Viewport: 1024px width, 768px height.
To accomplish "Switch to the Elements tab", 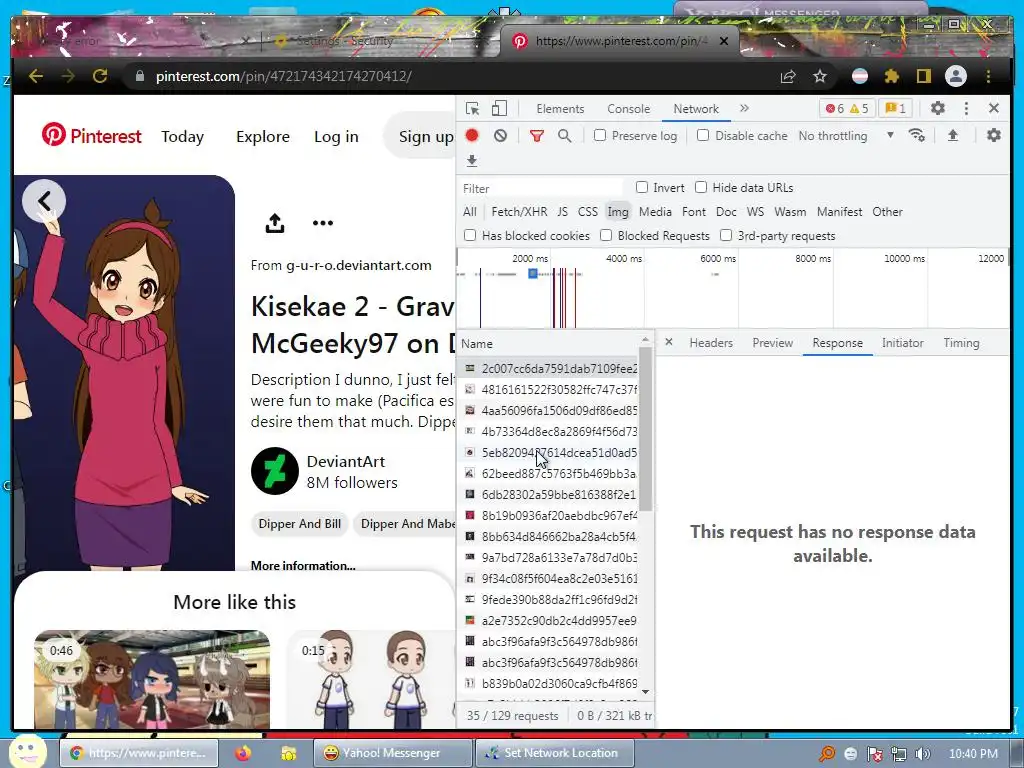I will click(560, 109).
